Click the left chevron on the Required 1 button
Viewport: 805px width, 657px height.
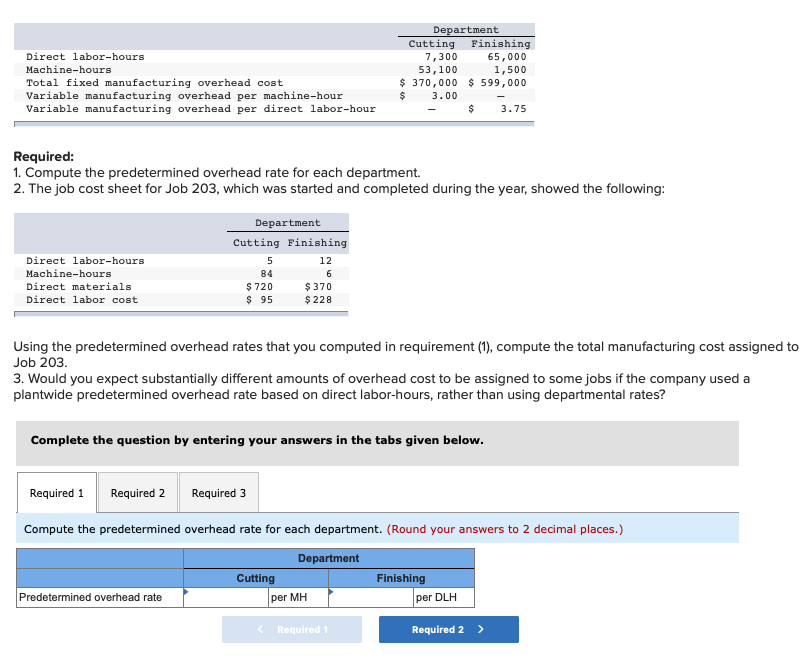pyautogui.click(x=261, y=629)
